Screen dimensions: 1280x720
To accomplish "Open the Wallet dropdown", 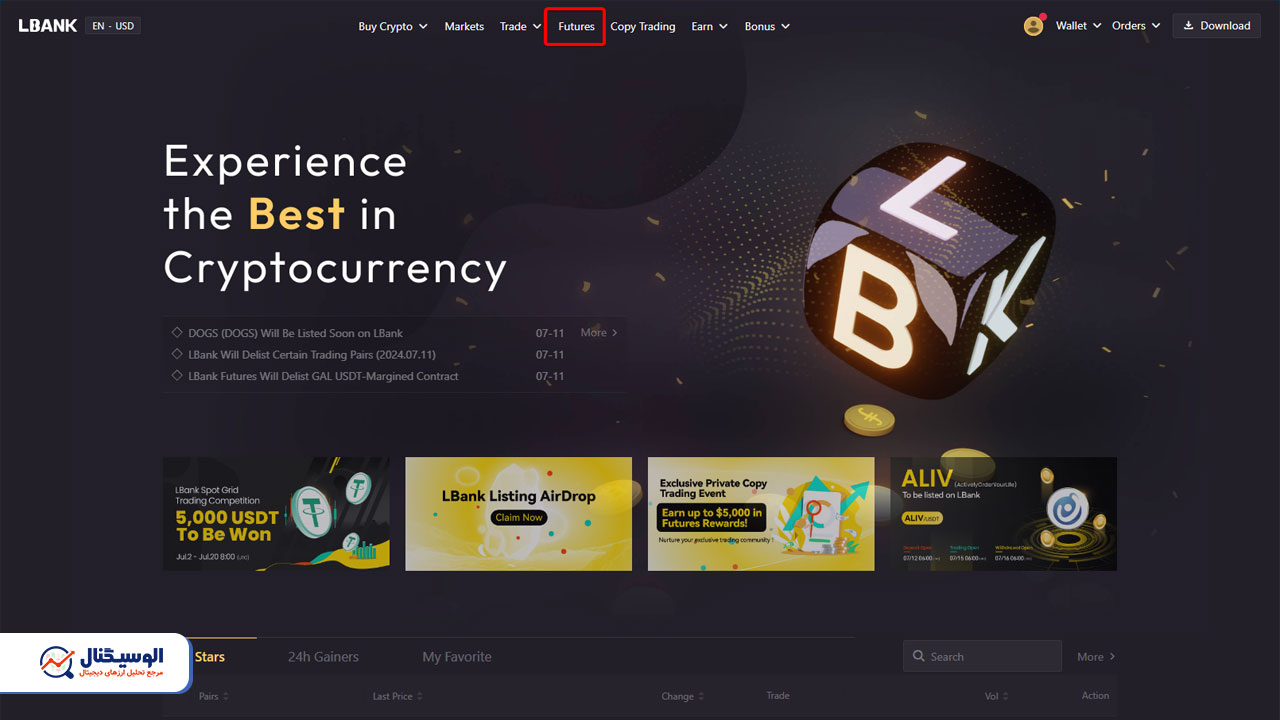I will (1078, 26).
